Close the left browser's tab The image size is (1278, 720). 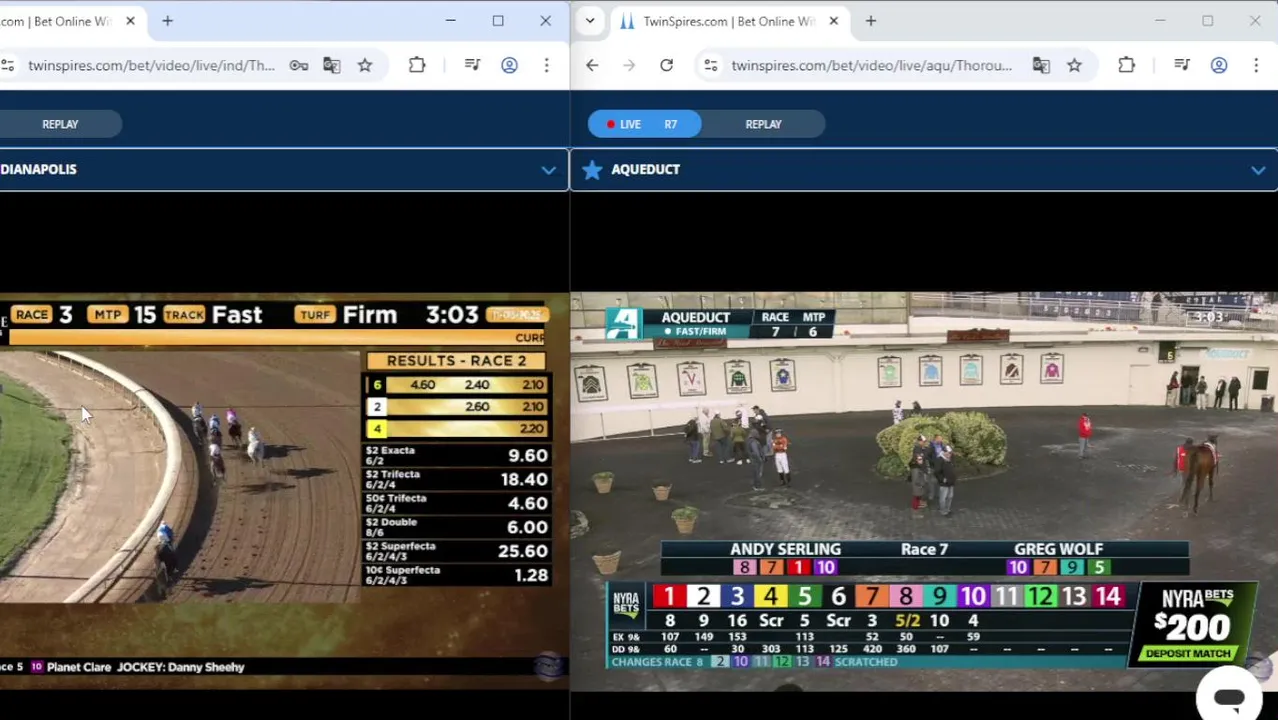pyautogui.click(x=130, y=21)
